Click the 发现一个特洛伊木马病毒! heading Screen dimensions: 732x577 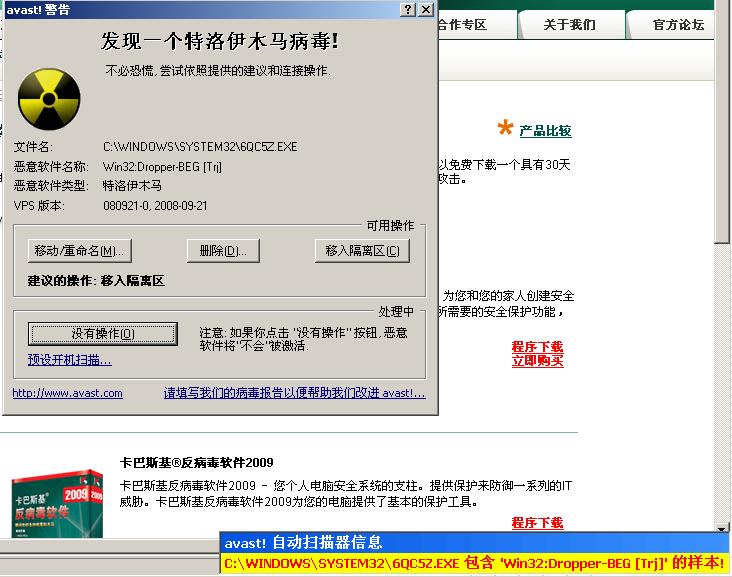(220, 41)
